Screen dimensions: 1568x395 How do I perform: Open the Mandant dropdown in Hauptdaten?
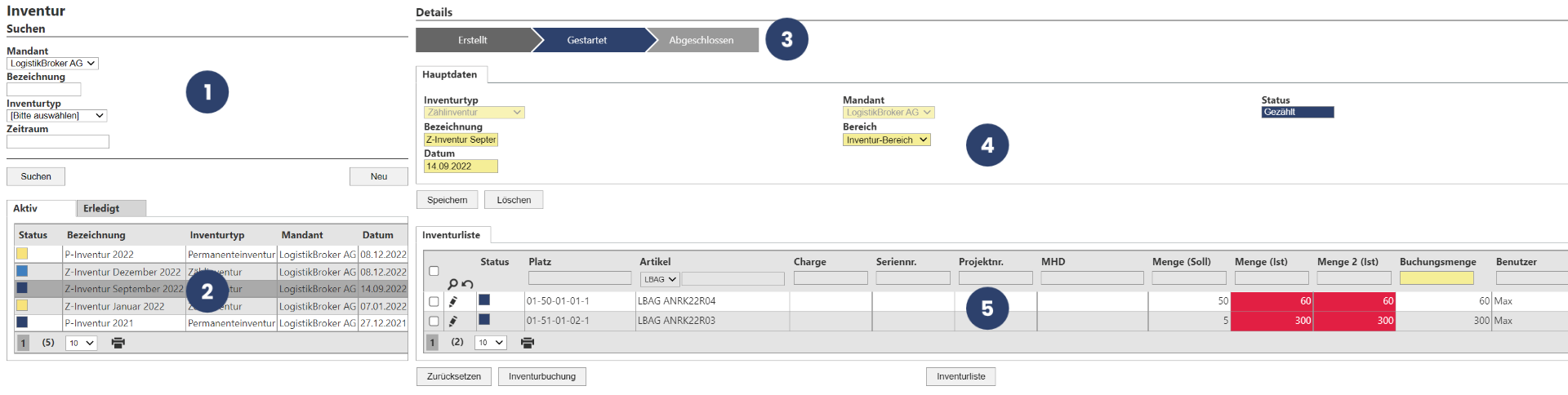[x=889, y=113]
